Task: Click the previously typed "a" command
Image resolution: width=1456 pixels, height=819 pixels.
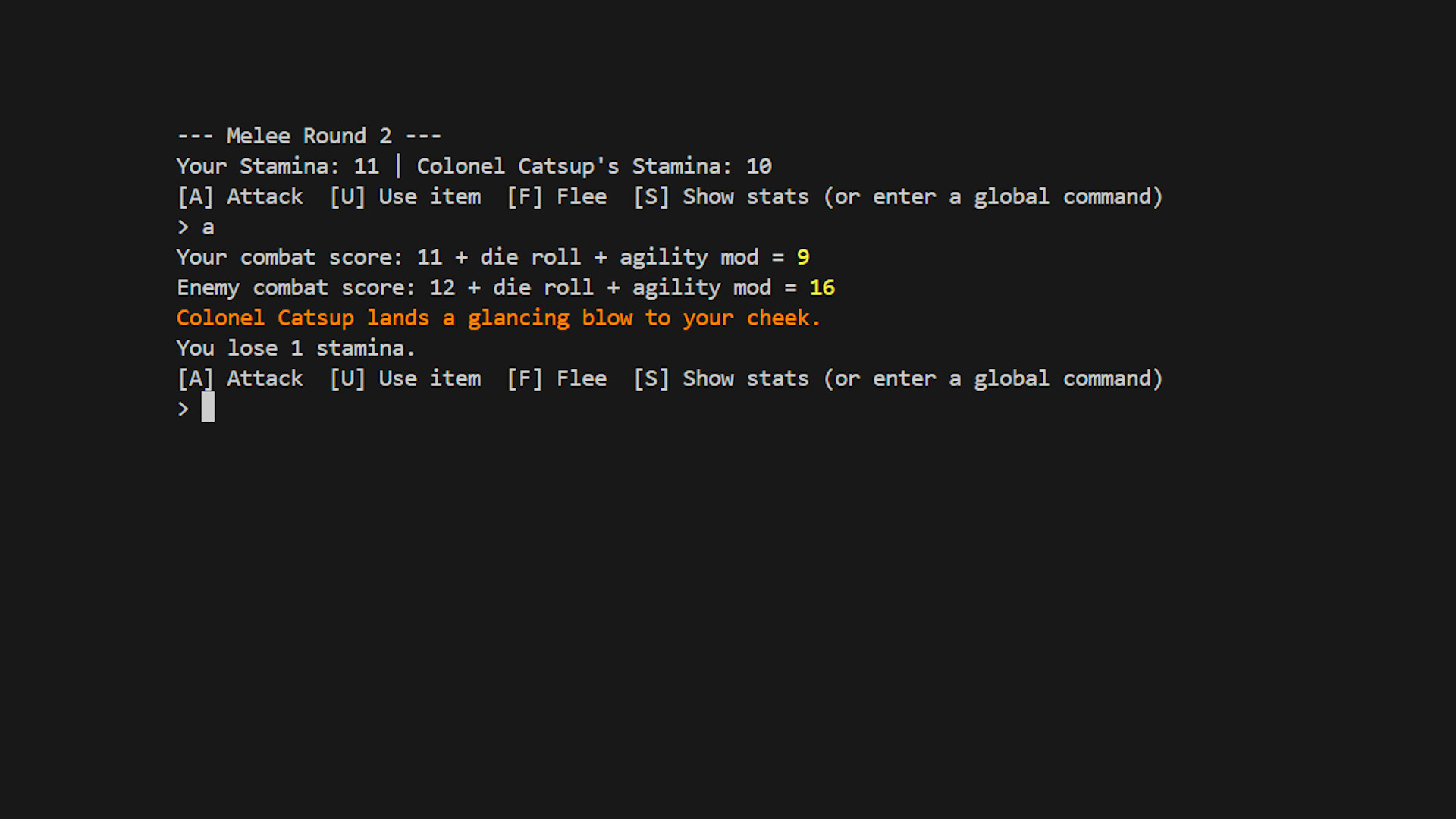Action: click(208, 227)
